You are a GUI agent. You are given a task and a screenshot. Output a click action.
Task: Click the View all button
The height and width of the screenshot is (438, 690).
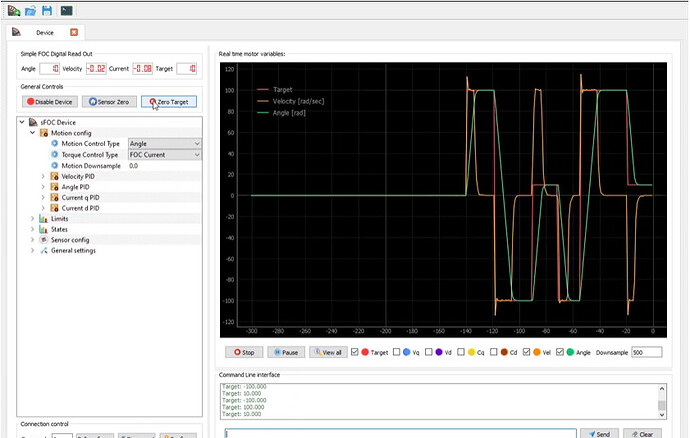tap(328, 352)
